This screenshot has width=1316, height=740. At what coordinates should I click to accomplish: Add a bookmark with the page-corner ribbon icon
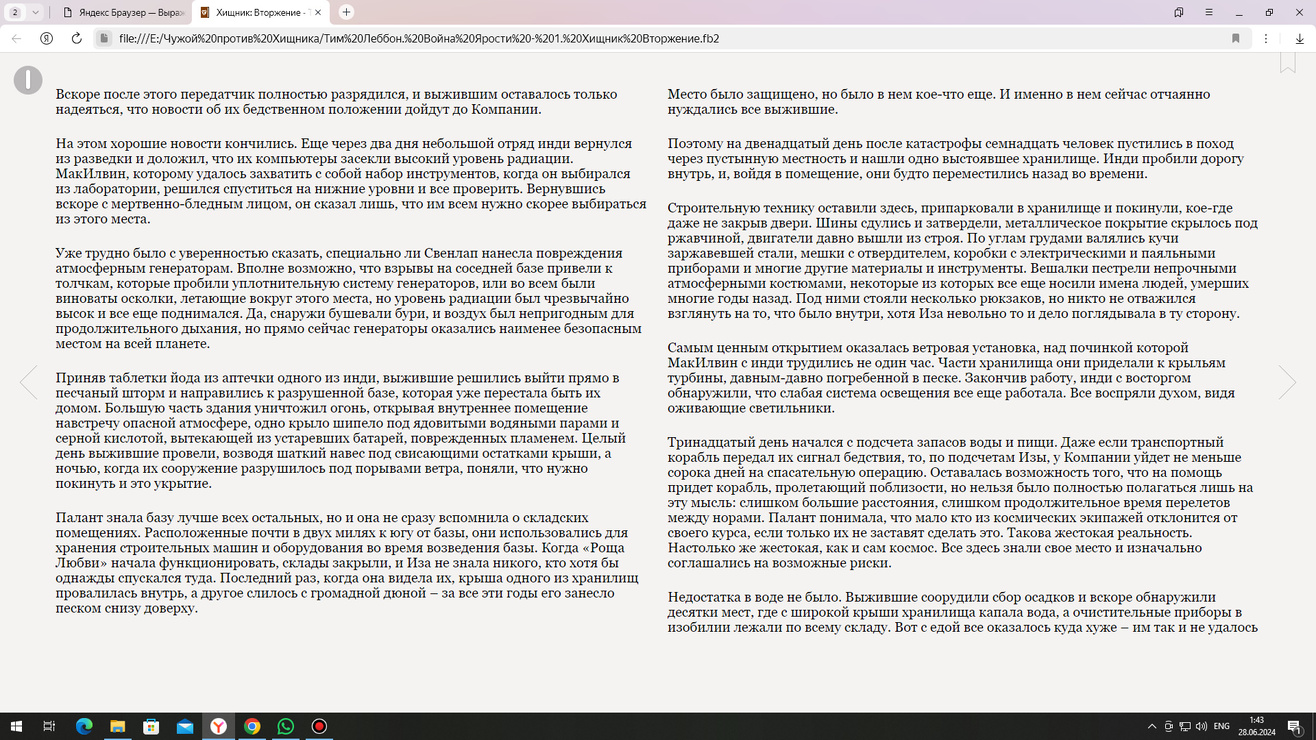click(1288, 62)
